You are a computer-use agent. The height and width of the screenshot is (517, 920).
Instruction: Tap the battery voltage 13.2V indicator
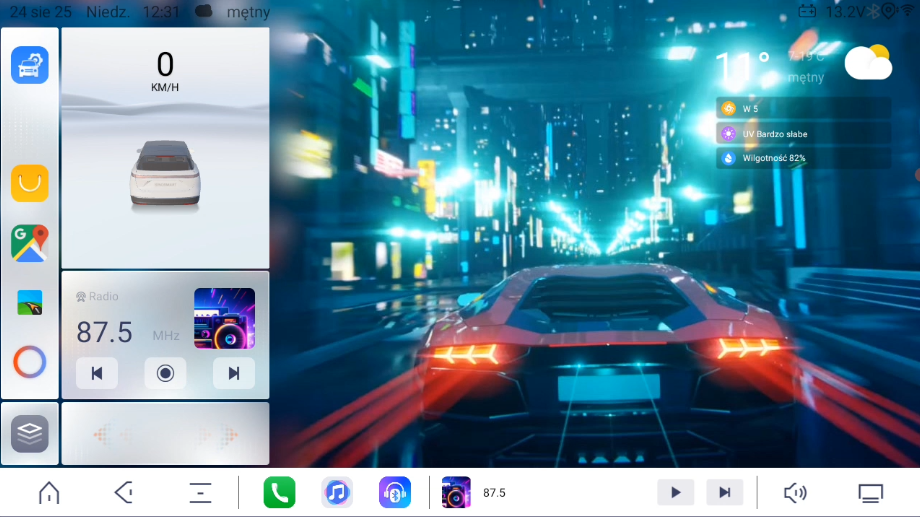pyautogui.click(x=831, y=12)
